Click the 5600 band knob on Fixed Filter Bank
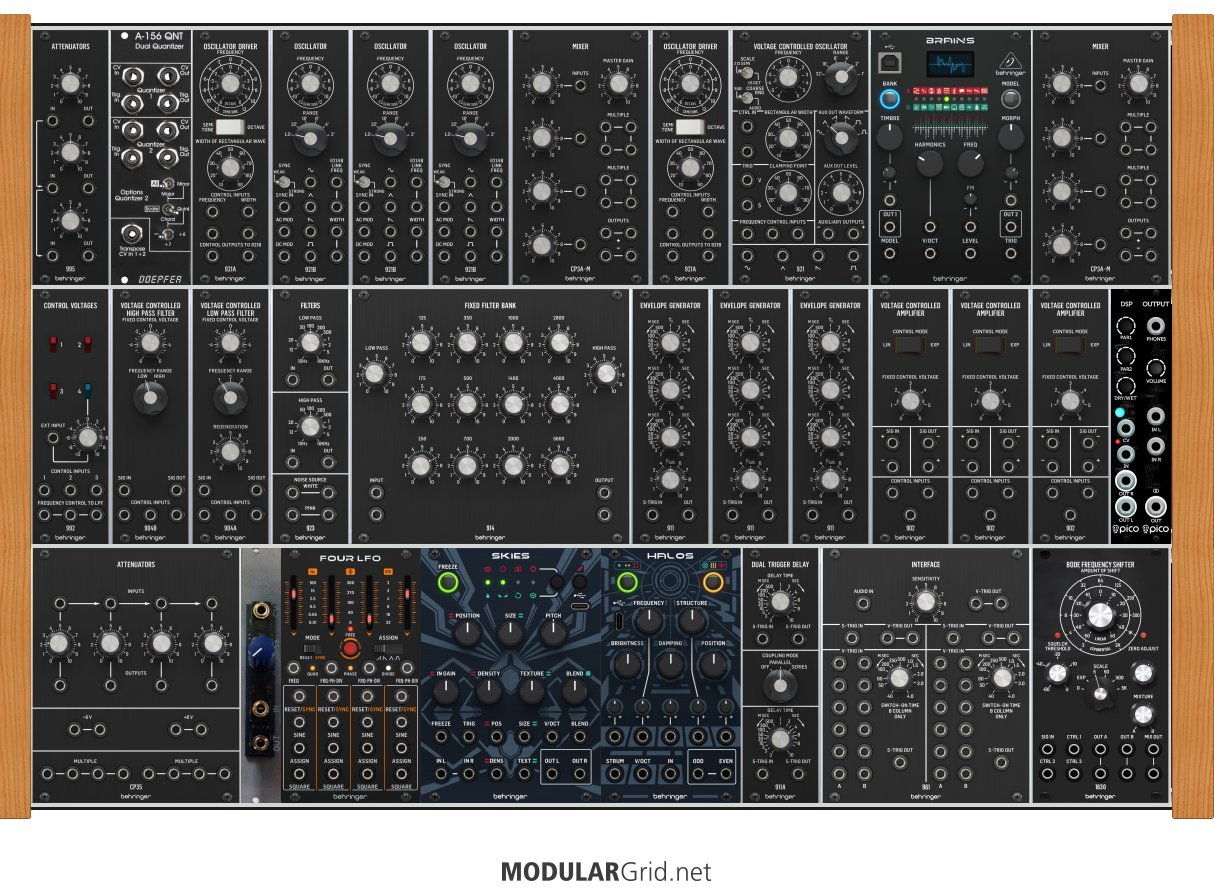Image resolution: width=1214 pixels, height=893 pixels. point(559,464)
